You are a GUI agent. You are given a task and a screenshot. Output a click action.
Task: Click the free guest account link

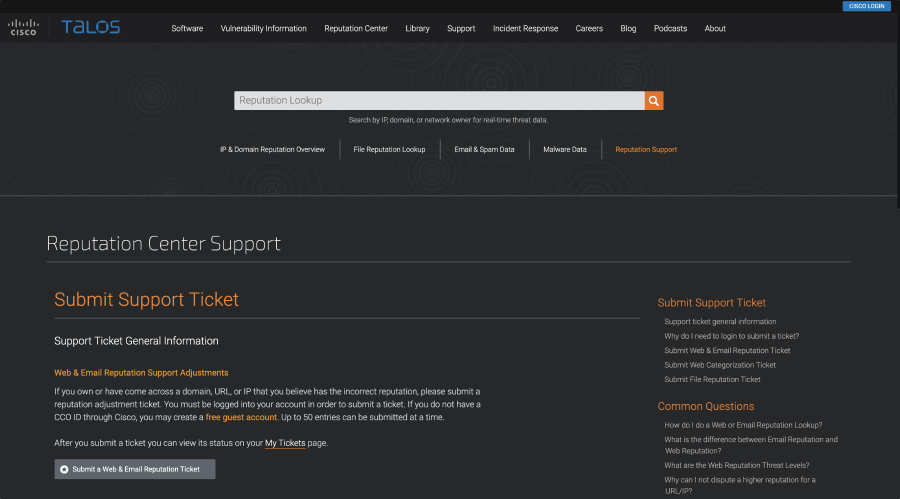(241, 417)
